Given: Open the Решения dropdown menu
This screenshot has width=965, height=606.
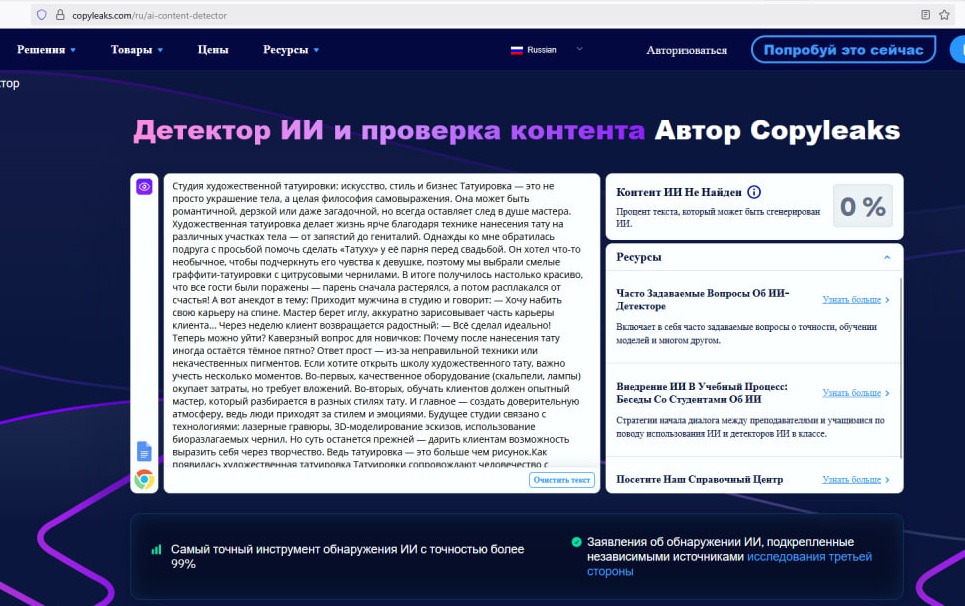Looking at the screenshot, I should pos(46,50).
